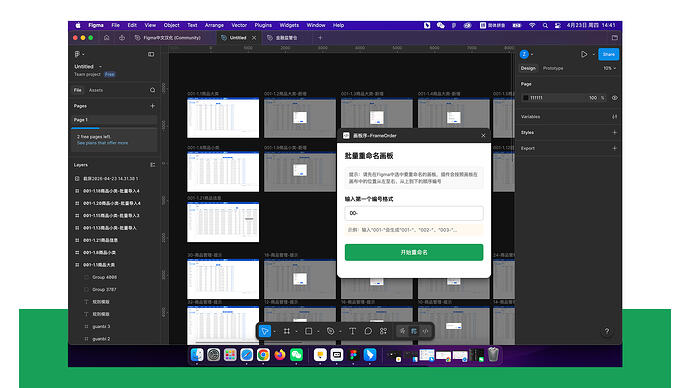Switch to the Untitled file tab
Screen dimensions: 690x388
click(238, 38)
